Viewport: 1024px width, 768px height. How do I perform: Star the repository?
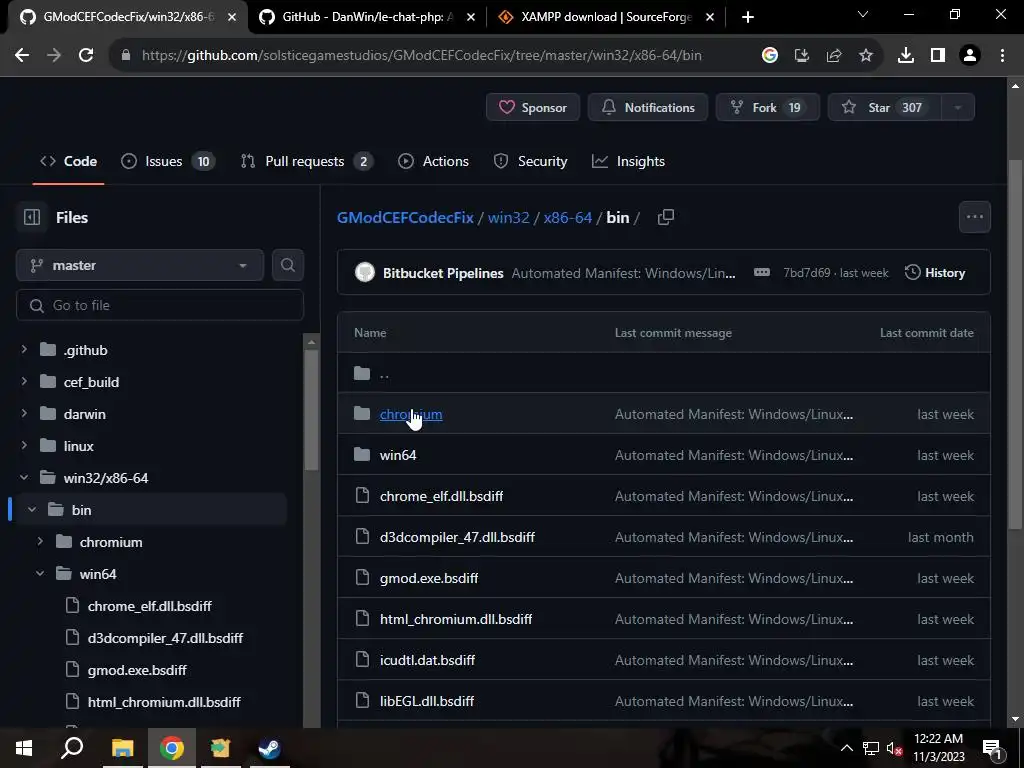point(885,107)
